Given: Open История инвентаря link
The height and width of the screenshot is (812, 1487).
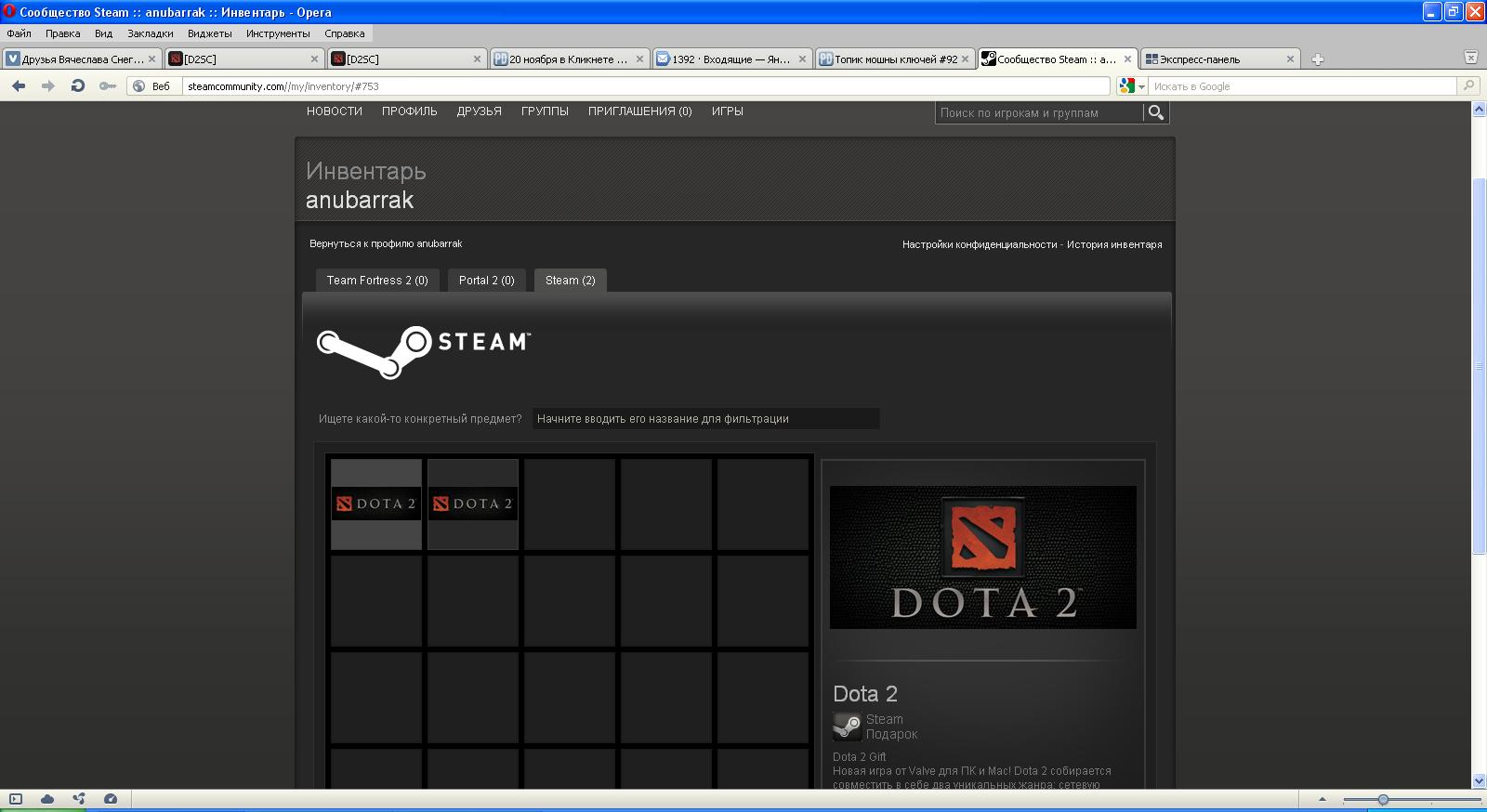Looking at the screenshot, I should coord(1114,244).
